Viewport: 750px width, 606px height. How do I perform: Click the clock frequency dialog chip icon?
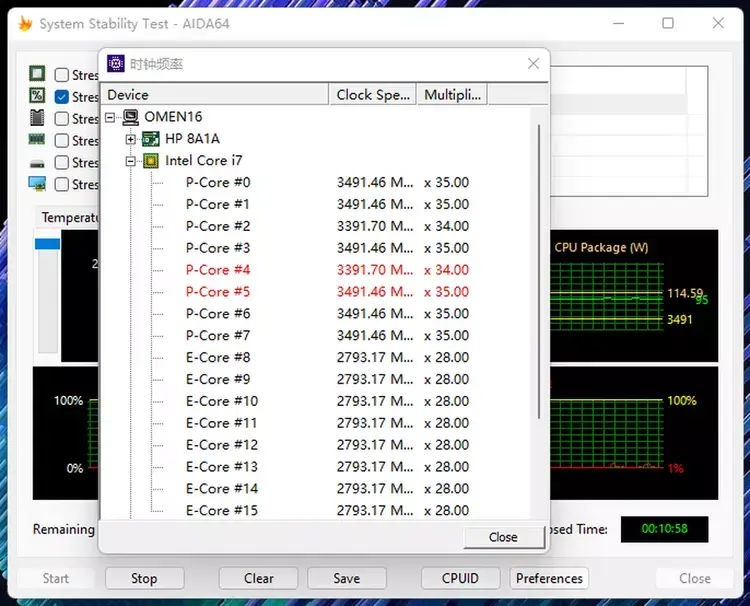pyautogui.click(x=116, y=63)
